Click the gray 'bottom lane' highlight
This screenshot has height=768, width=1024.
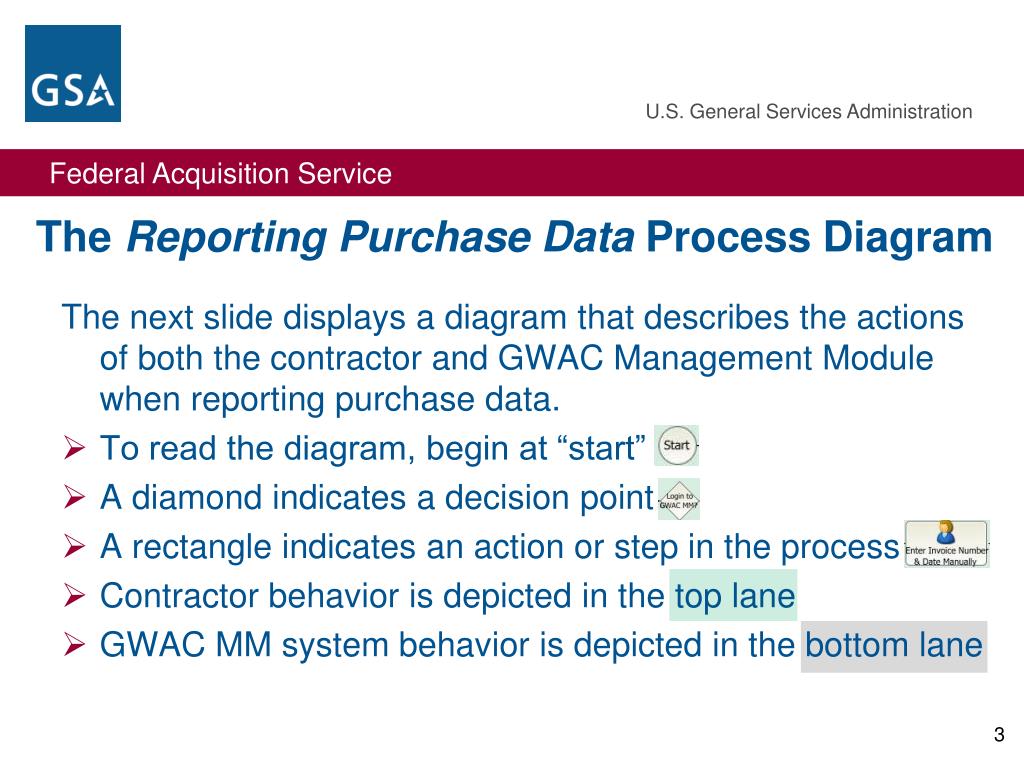[894, 646]
